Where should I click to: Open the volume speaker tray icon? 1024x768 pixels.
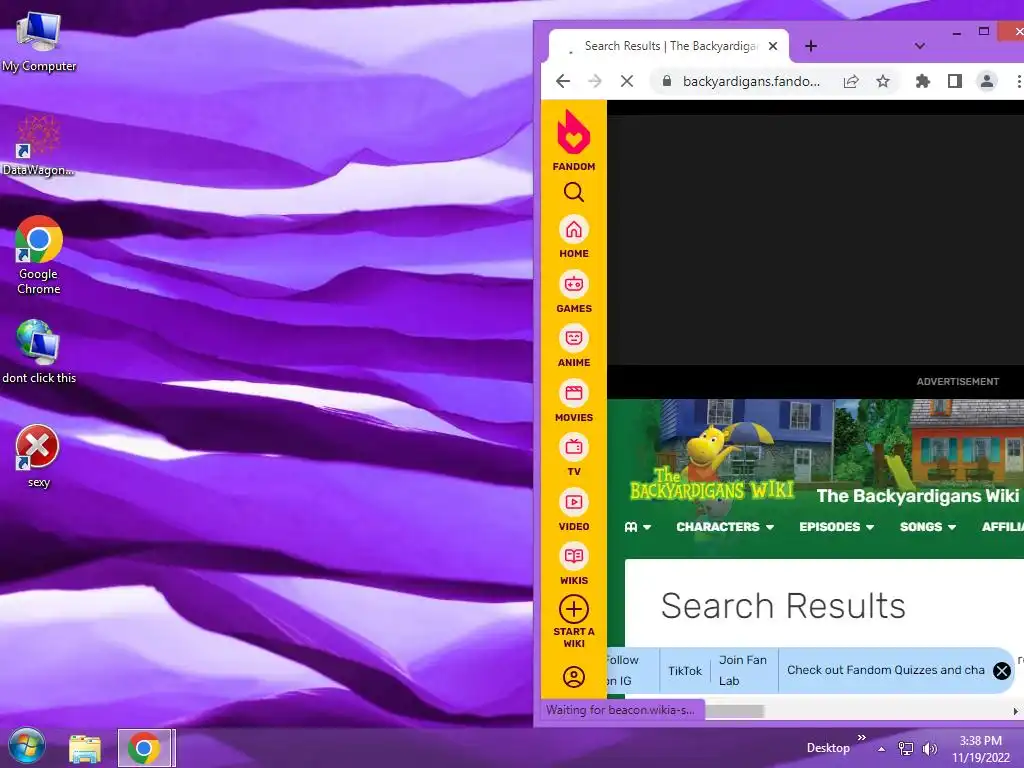tap(929, 748)
